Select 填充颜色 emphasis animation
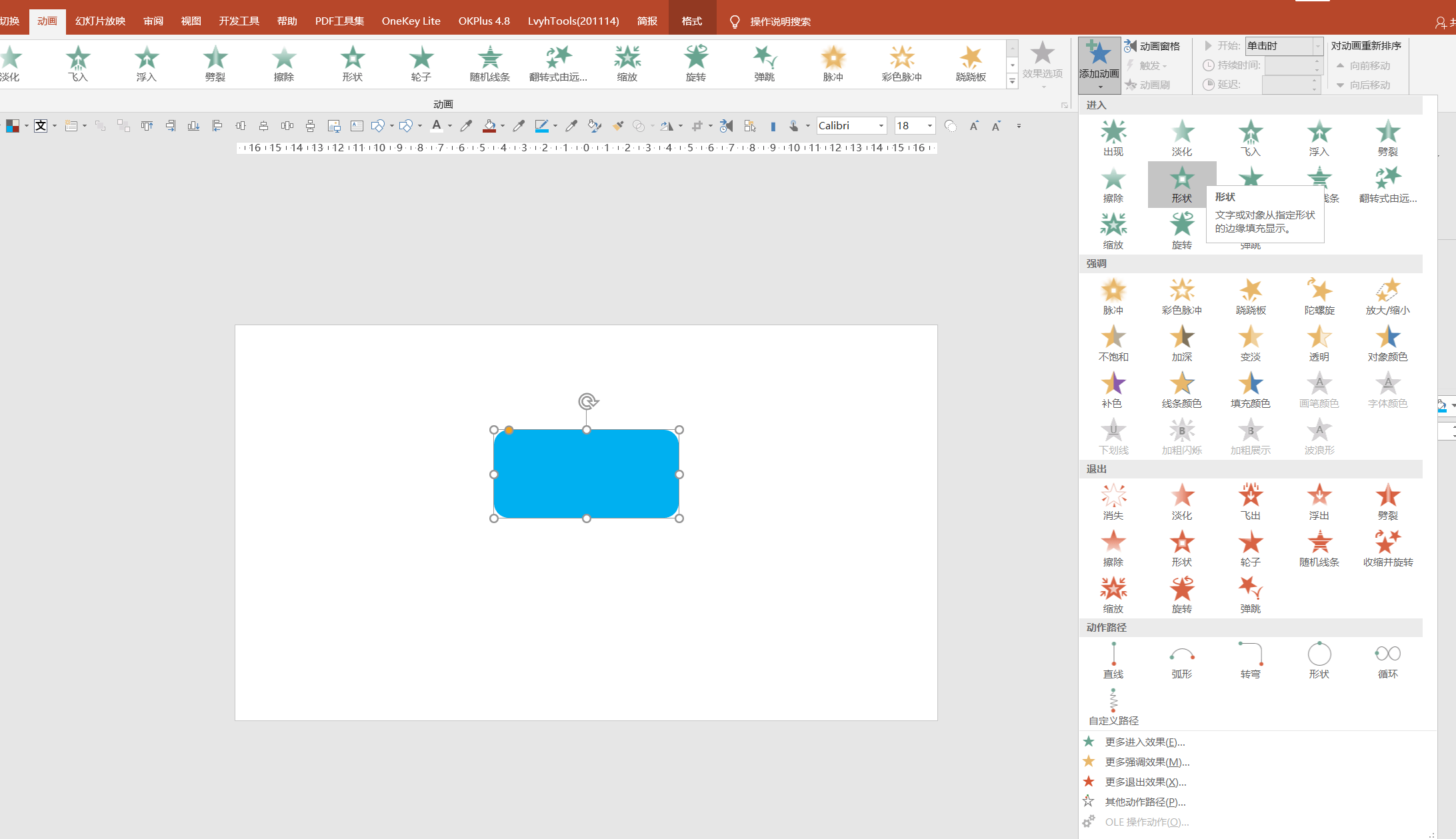 1251,390
